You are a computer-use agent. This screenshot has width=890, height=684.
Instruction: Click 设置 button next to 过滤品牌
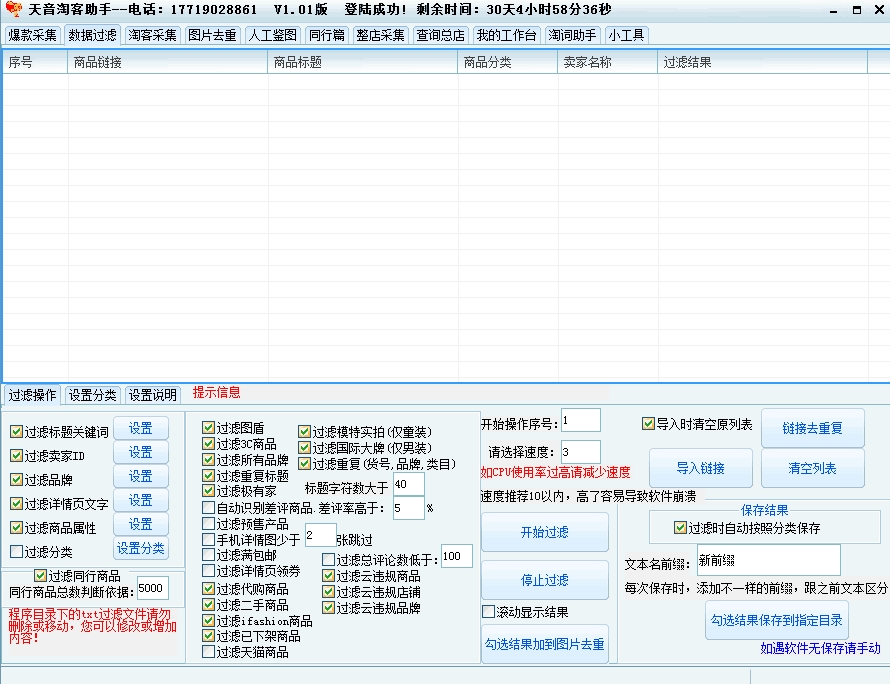coord(140,476)
